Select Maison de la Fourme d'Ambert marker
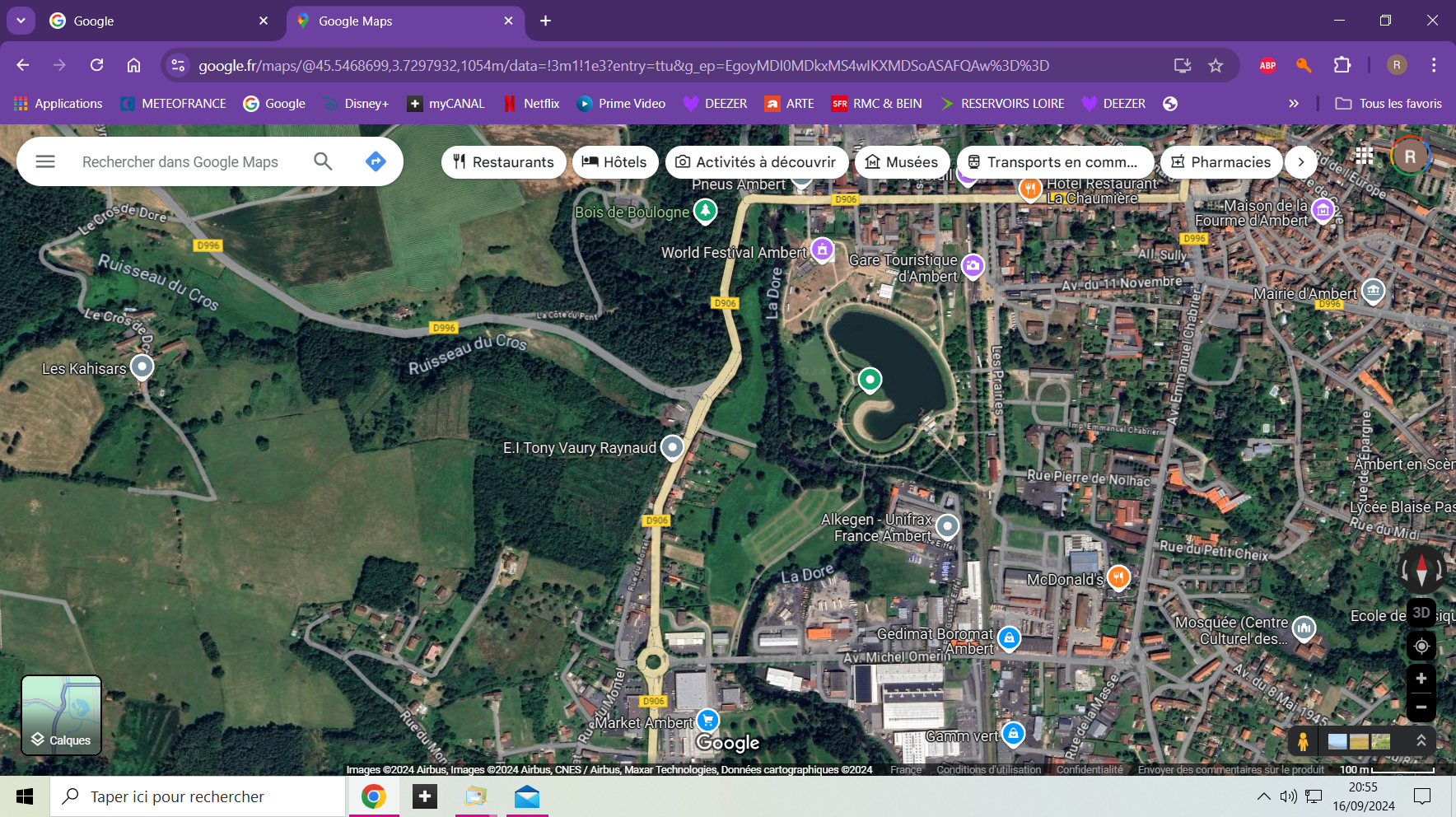The image size is (1456, 817). click(x=1323, y=210)
